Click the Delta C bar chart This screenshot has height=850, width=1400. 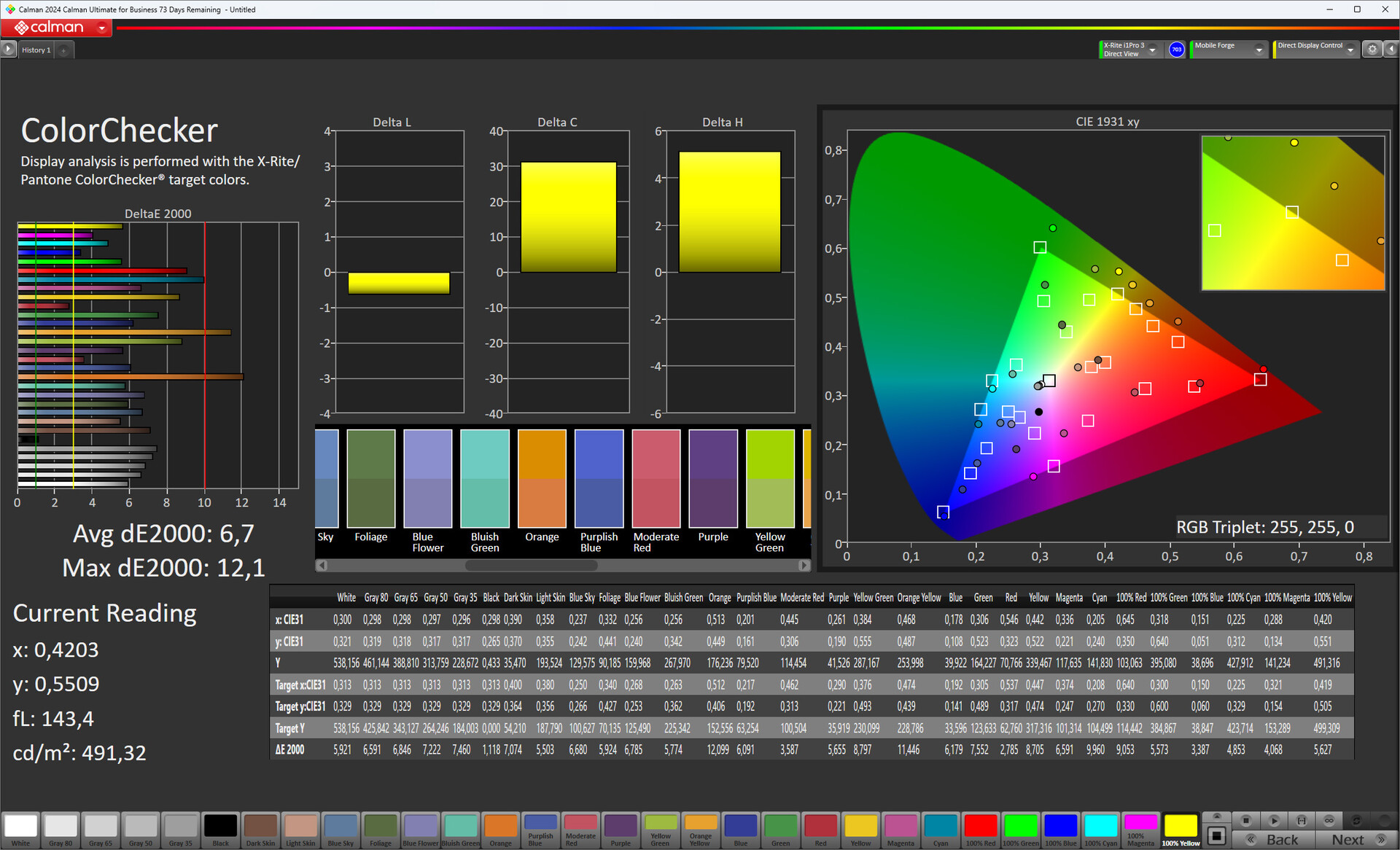[569, 272]
